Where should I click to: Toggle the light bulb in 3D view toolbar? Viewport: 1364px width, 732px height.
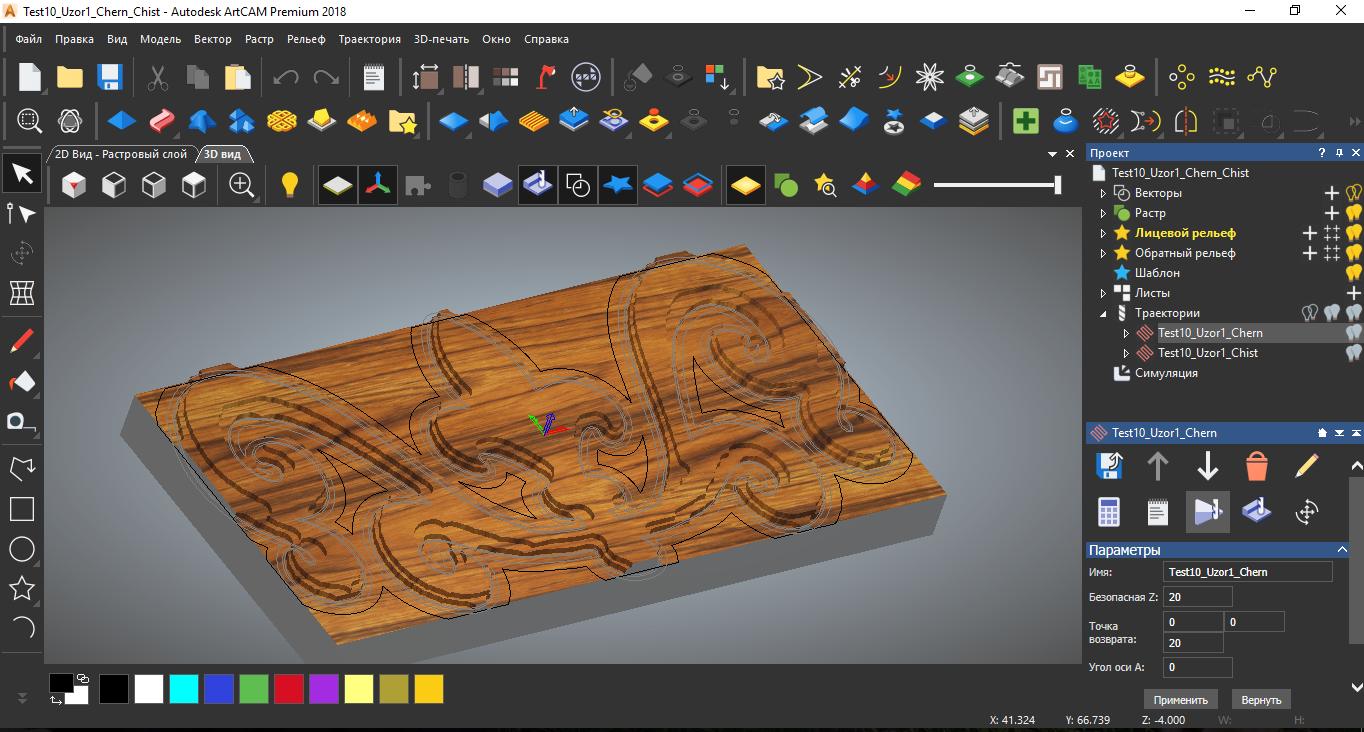point(290,185)
